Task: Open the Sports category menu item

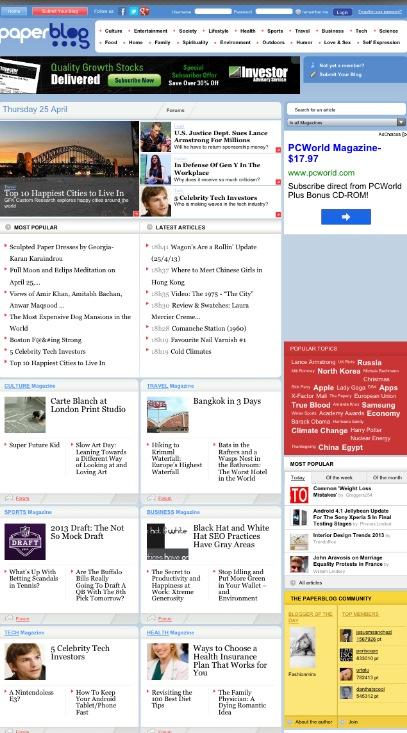Action: coord(275,31)
